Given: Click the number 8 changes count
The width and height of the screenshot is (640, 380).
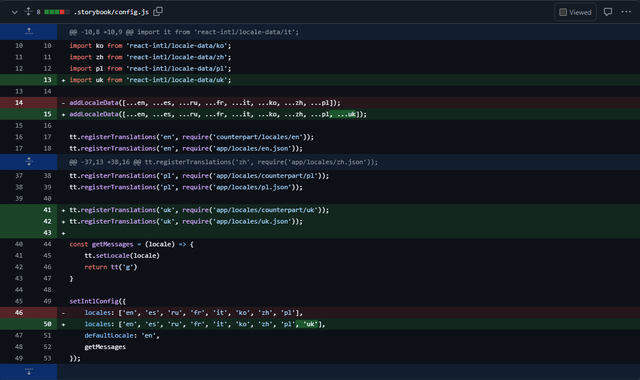Looking at the screenshot, I should click(x=38, y=12).
